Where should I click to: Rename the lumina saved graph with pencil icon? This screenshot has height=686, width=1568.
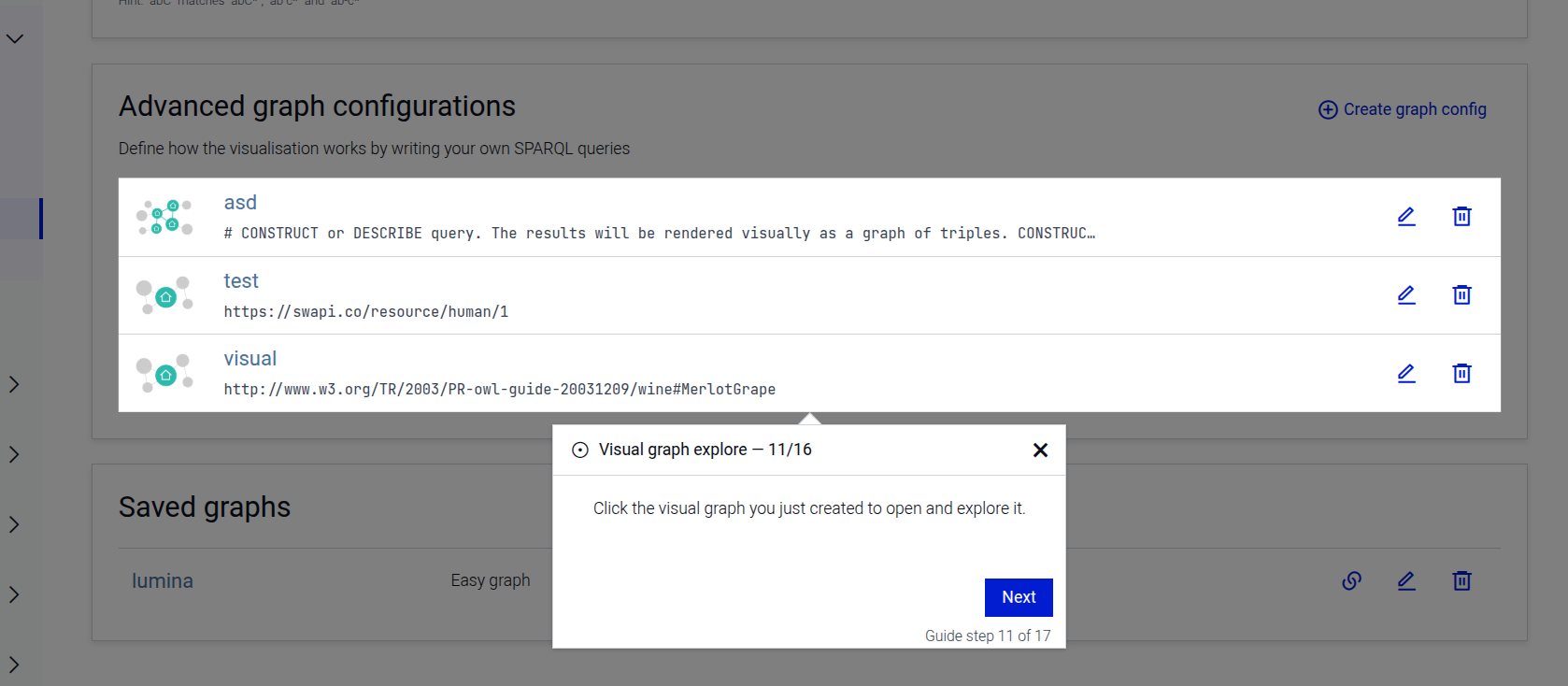1405,581
